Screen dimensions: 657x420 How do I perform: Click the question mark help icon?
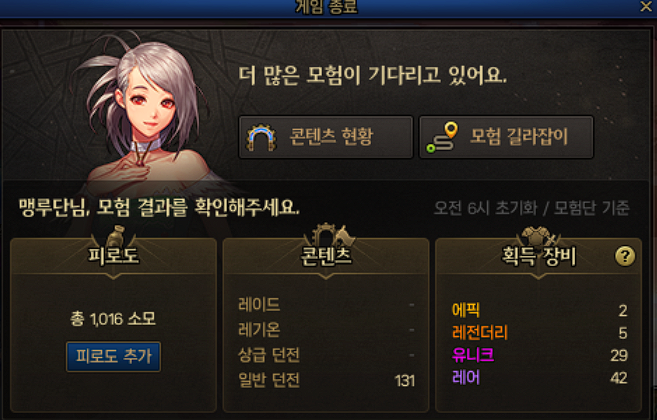(625, 256)
